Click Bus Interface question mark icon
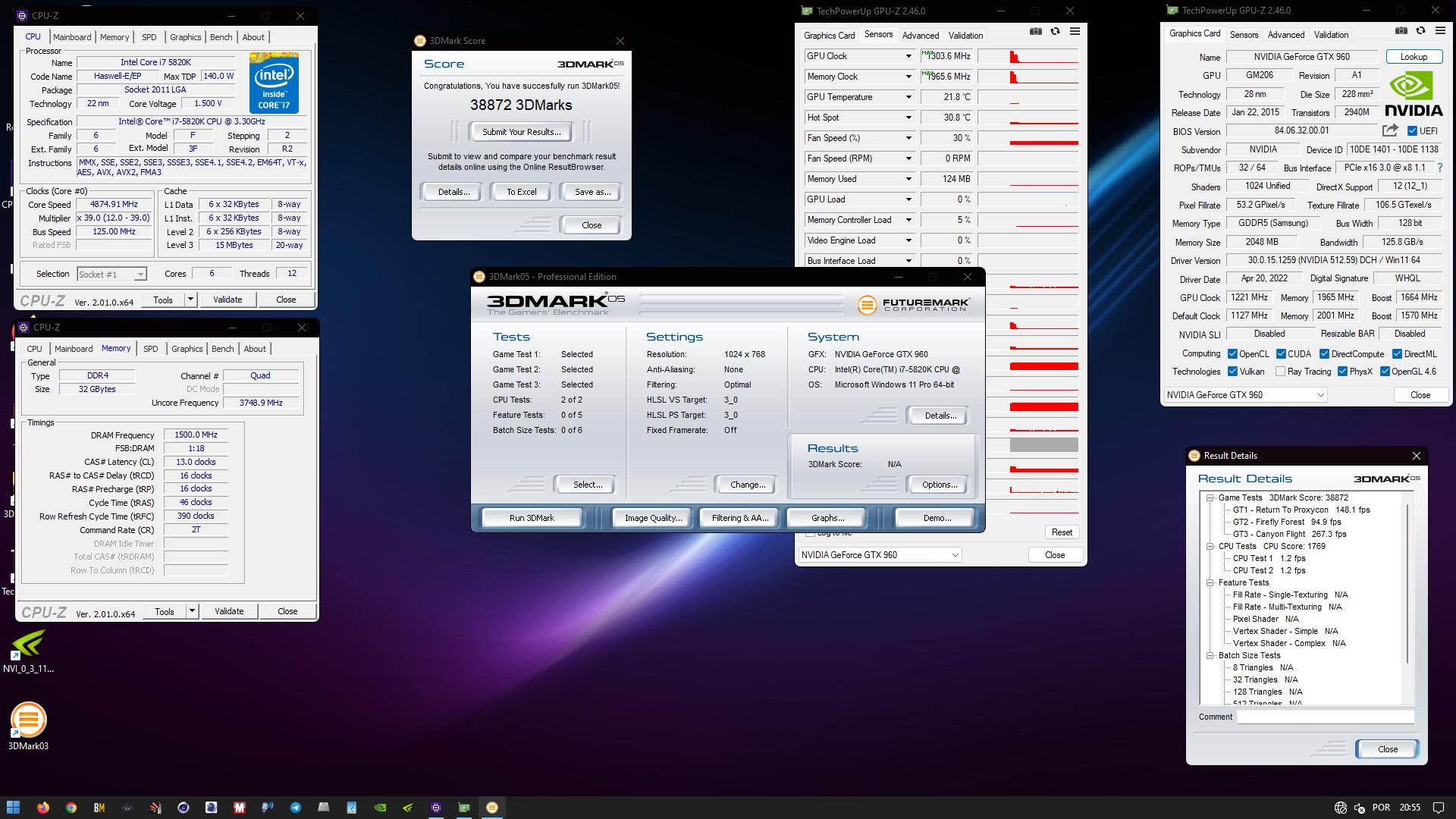 pos(1439,168)
